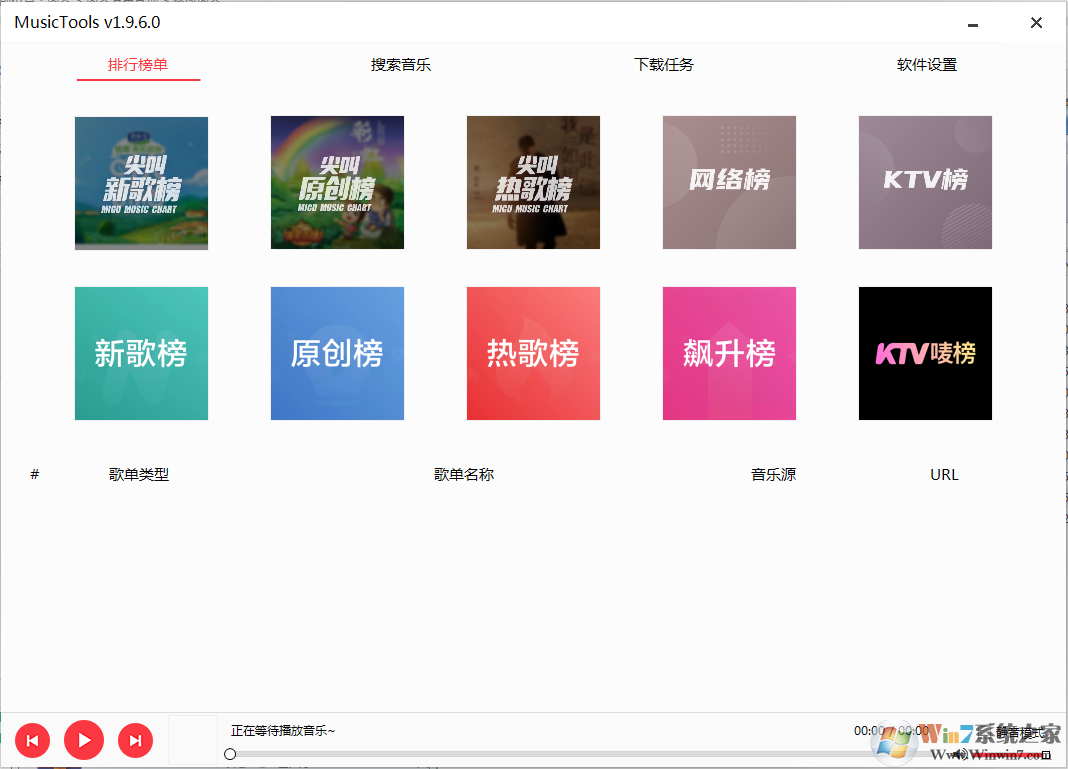1068x769 pixels.
Task: Open the 热歌榜 chart
Action: [533, 354]
